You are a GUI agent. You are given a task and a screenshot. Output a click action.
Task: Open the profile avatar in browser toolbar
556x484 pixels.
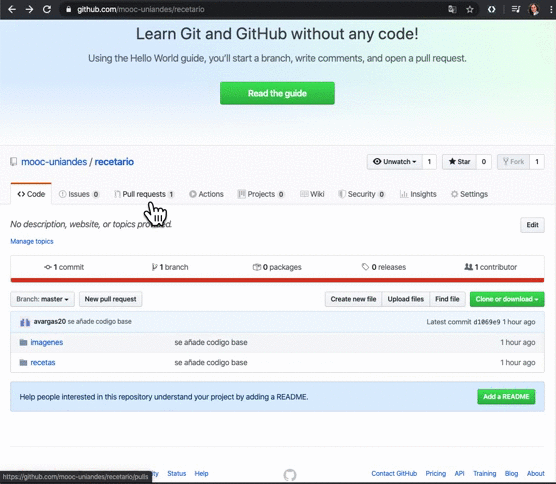click(533, 9)
